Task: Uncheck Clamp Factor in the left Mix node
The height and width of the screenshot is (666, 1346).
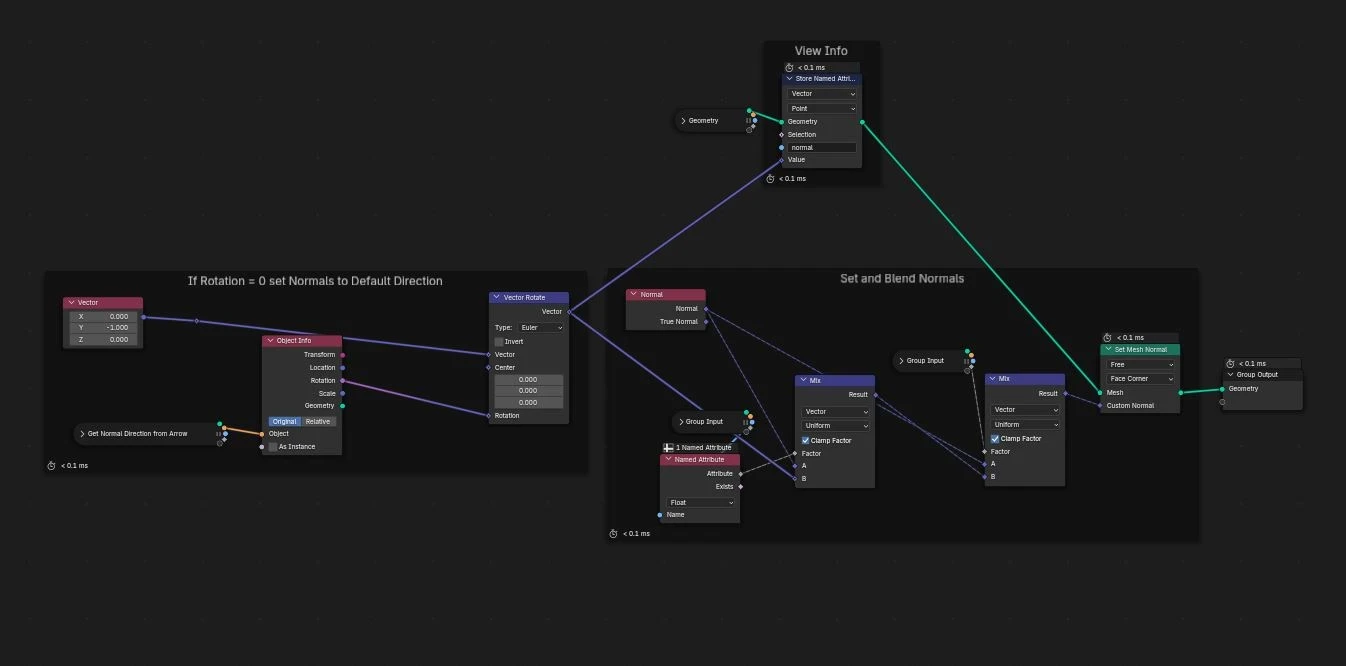Action: click(806, 441)
